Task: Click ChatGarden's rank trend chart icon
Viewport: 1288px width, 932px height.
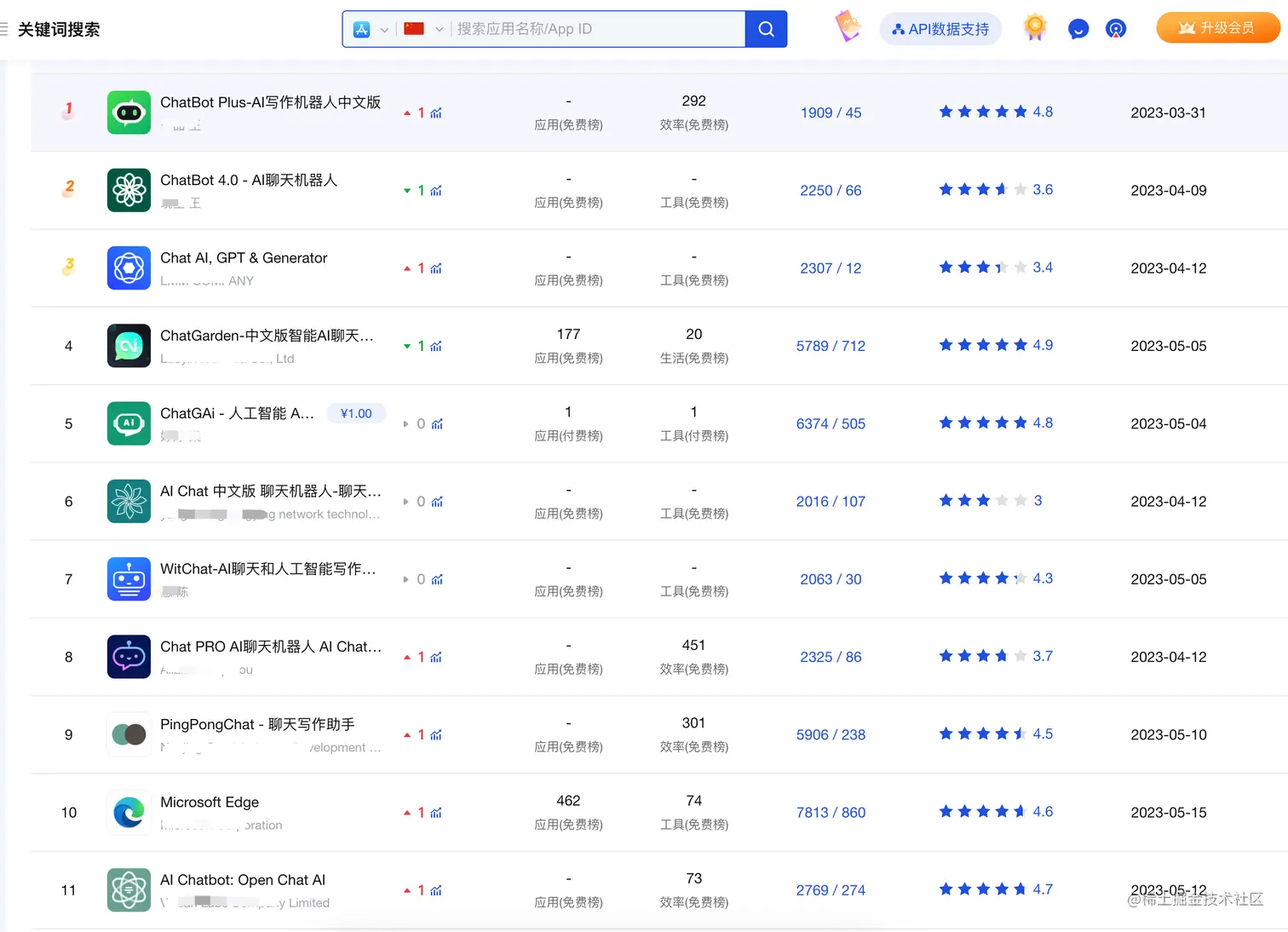Action: tap(437, 347)
